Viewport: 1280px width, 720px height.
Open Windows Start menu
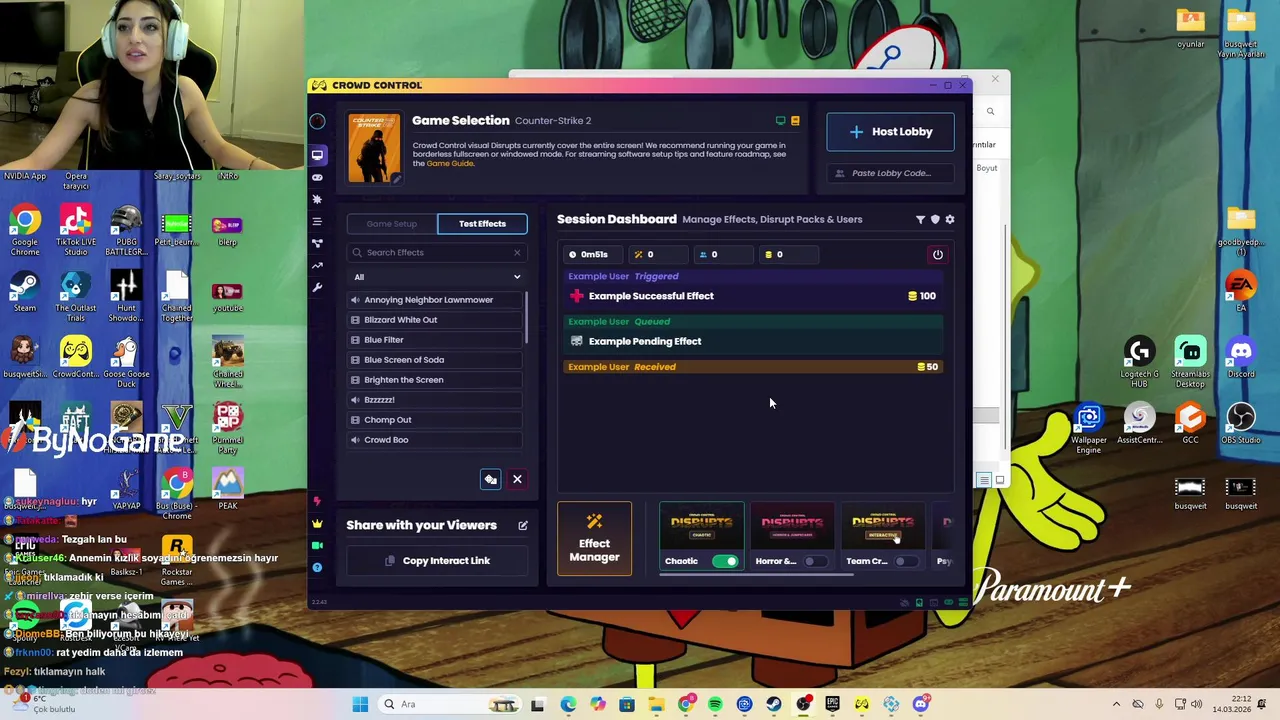tap(360, 704)
